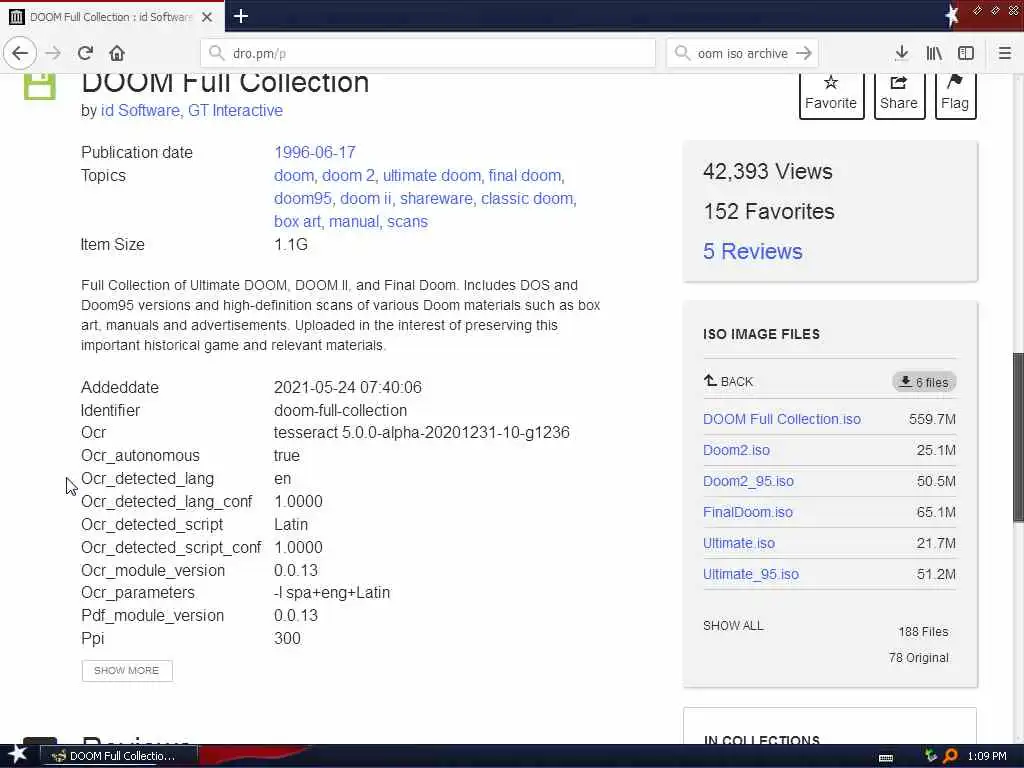This screenshot has width=1024, height=768.
Task: Open the 'scans' topic link
Action: 408,221
